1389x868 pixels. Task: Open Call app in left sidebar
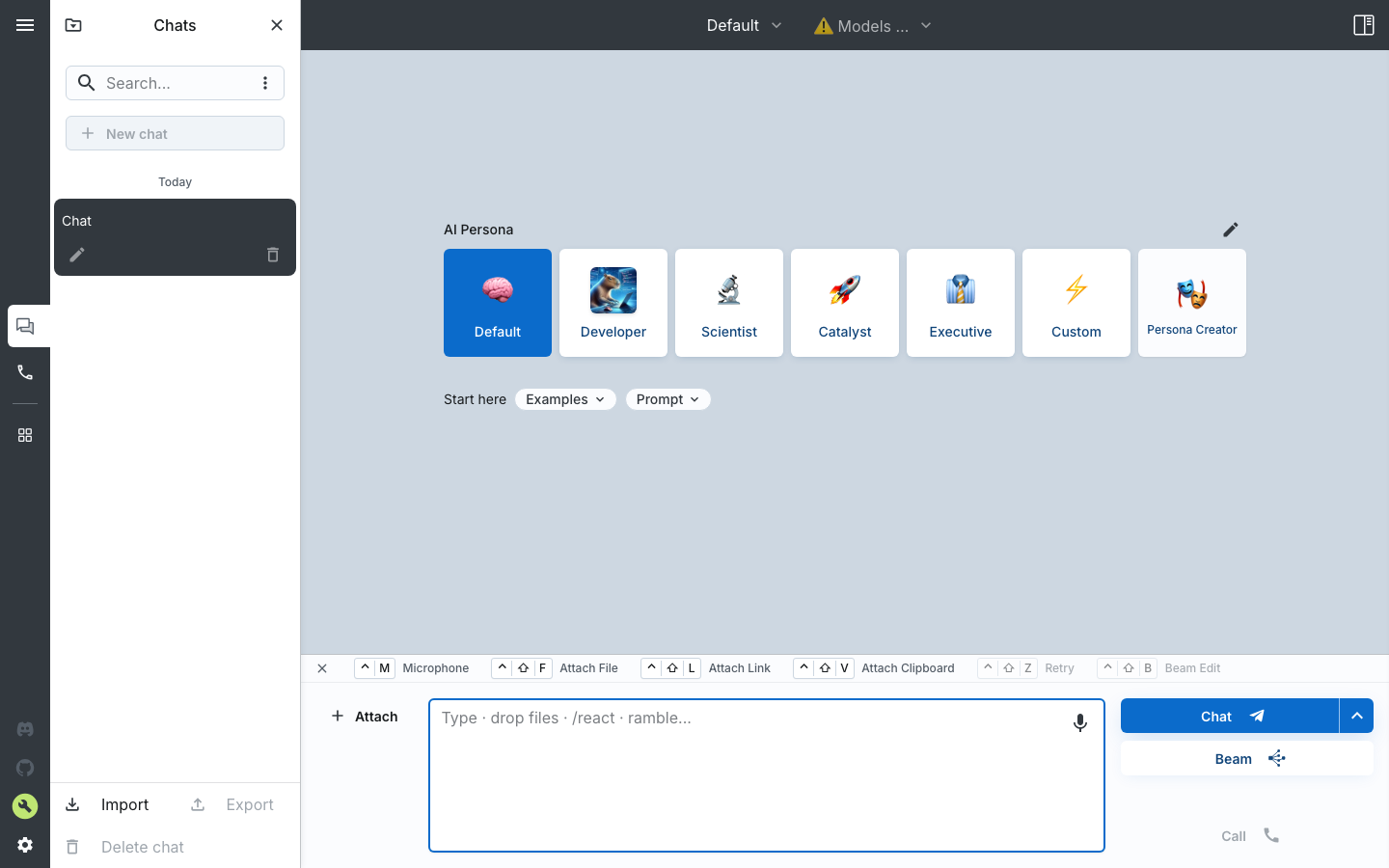[x=25, y=372]
